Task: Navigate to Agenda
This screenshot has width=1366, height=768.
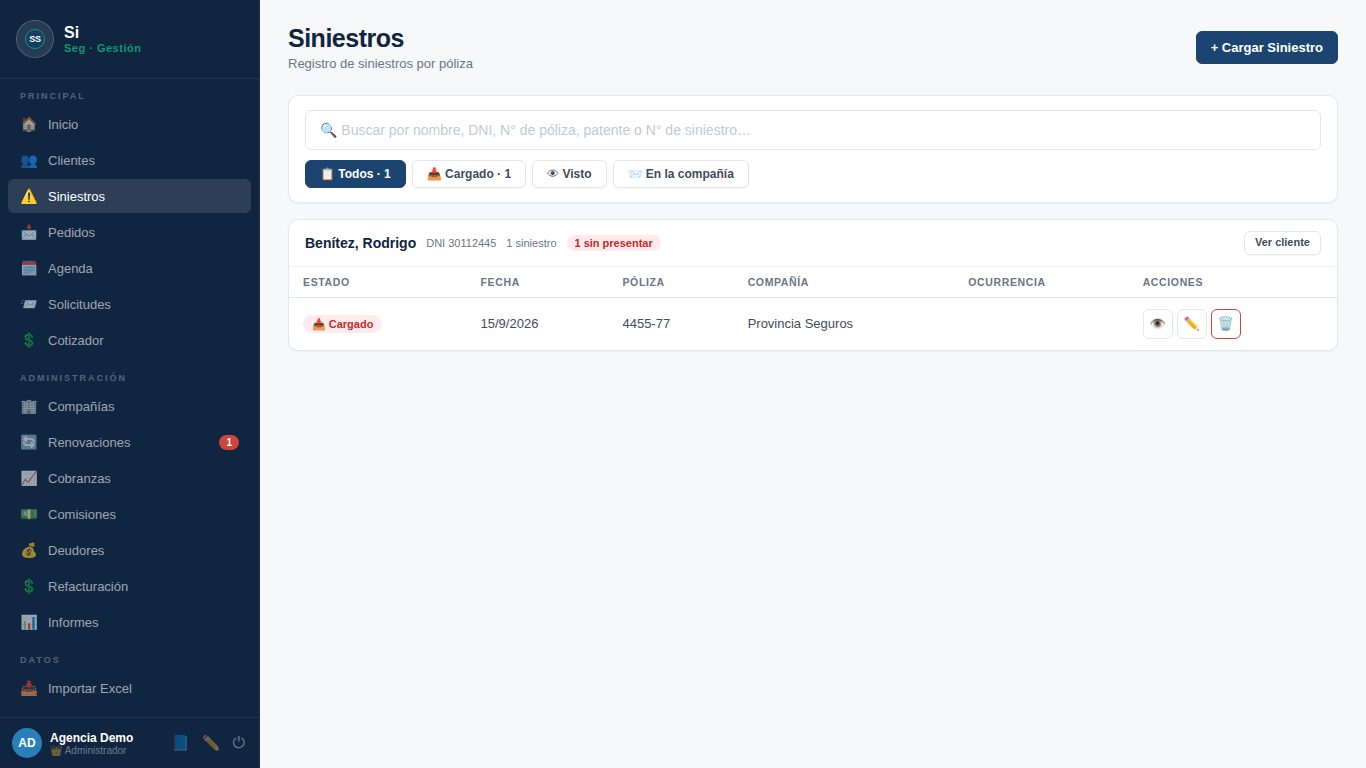Action: 129,269
